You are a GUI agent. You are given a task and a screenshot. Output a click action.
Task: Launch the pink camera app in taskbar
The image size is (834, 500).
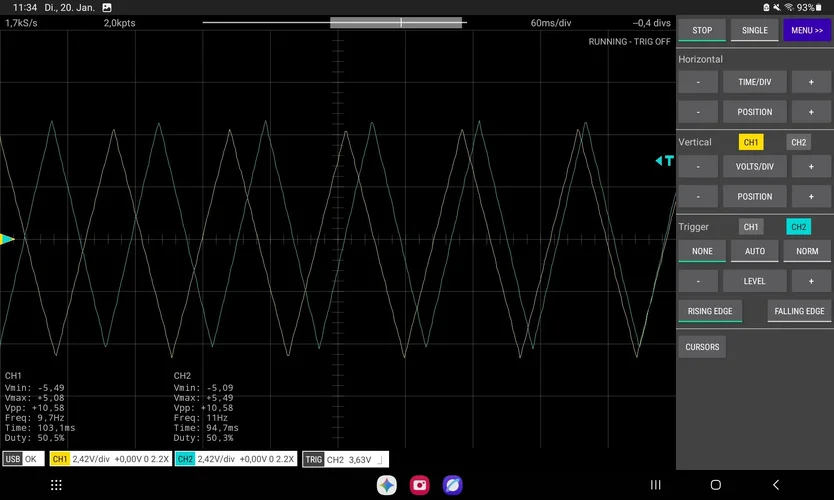click(420, 485)
